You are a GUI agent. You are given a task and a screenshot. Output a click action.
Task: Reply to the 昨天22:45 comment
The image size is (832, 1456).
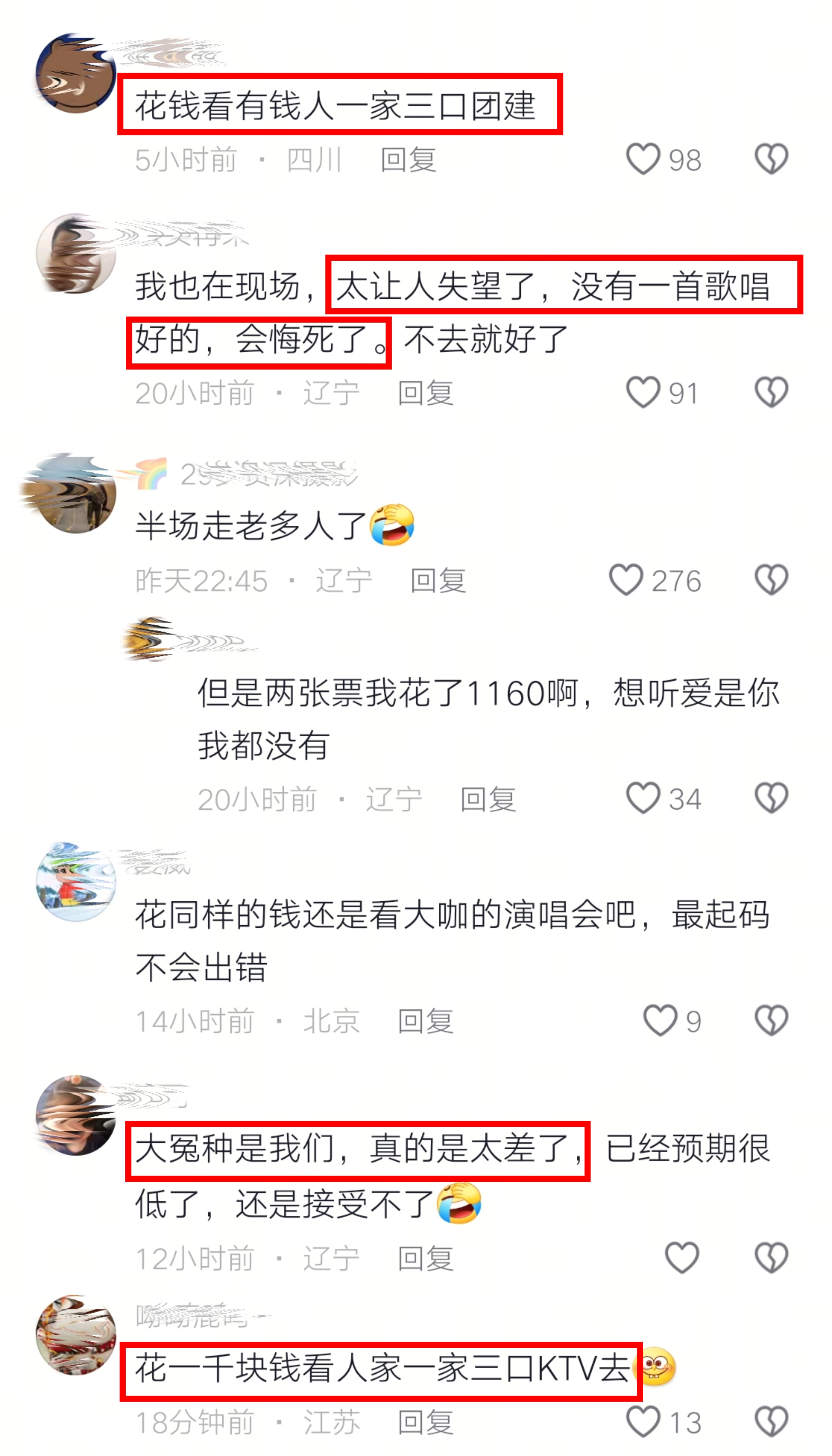[x=438, y=580]
